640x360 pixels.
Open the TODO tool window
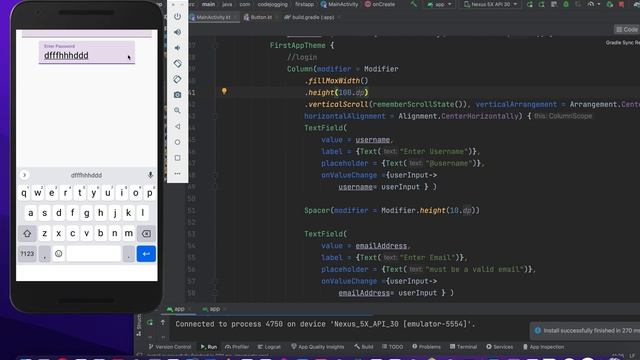(x=392, y=347)
